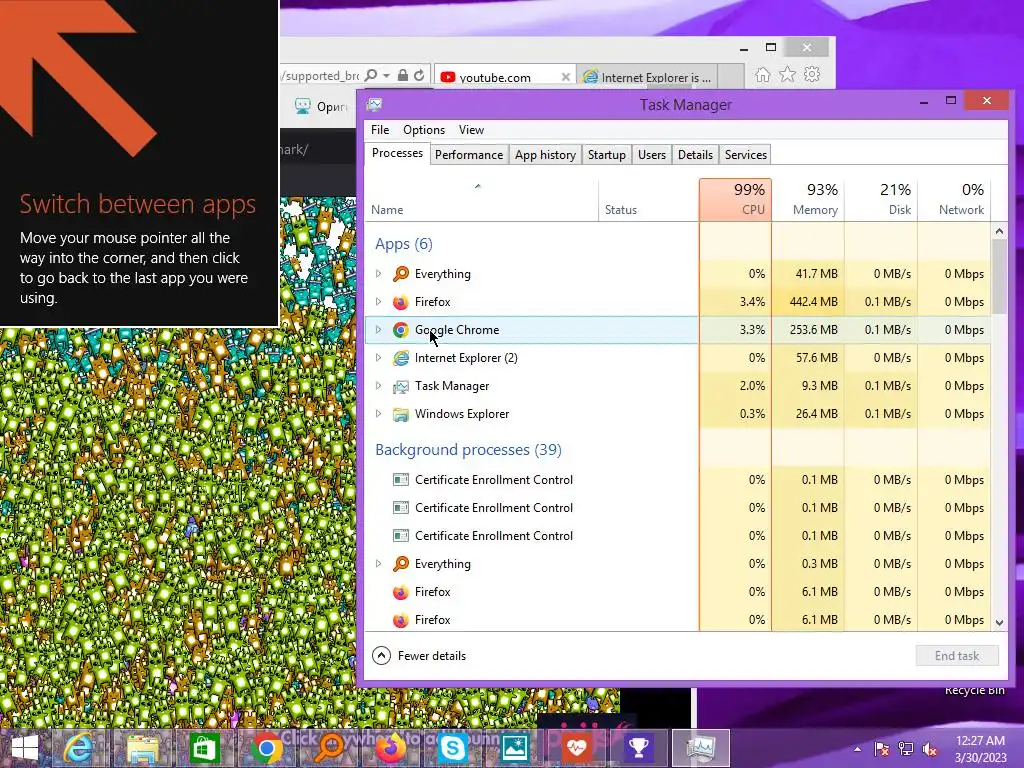Open Internet Explorer tools gear icon
Image resolution: width=1024 pixels, height=768 pixels.
tap(812, 75)
